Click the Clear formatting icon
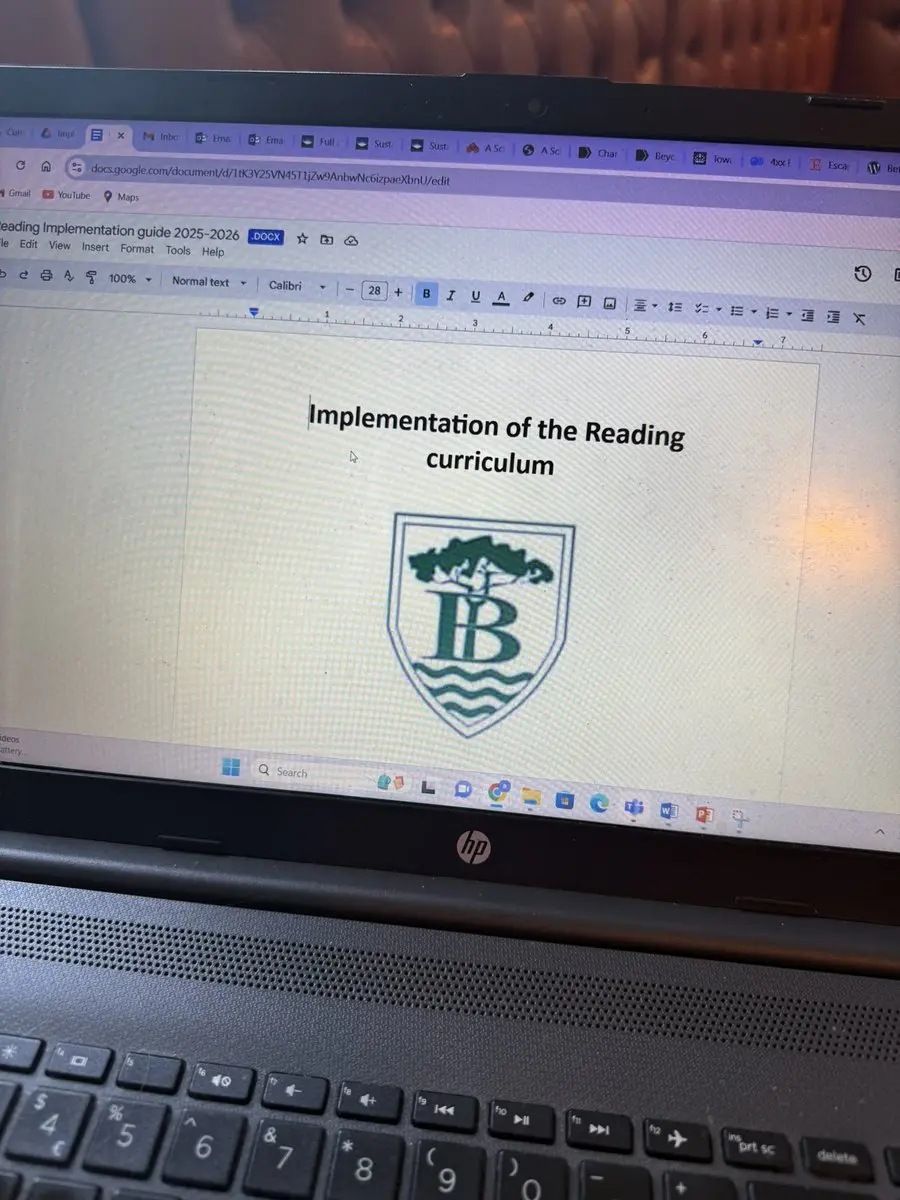 pos(860,319)
